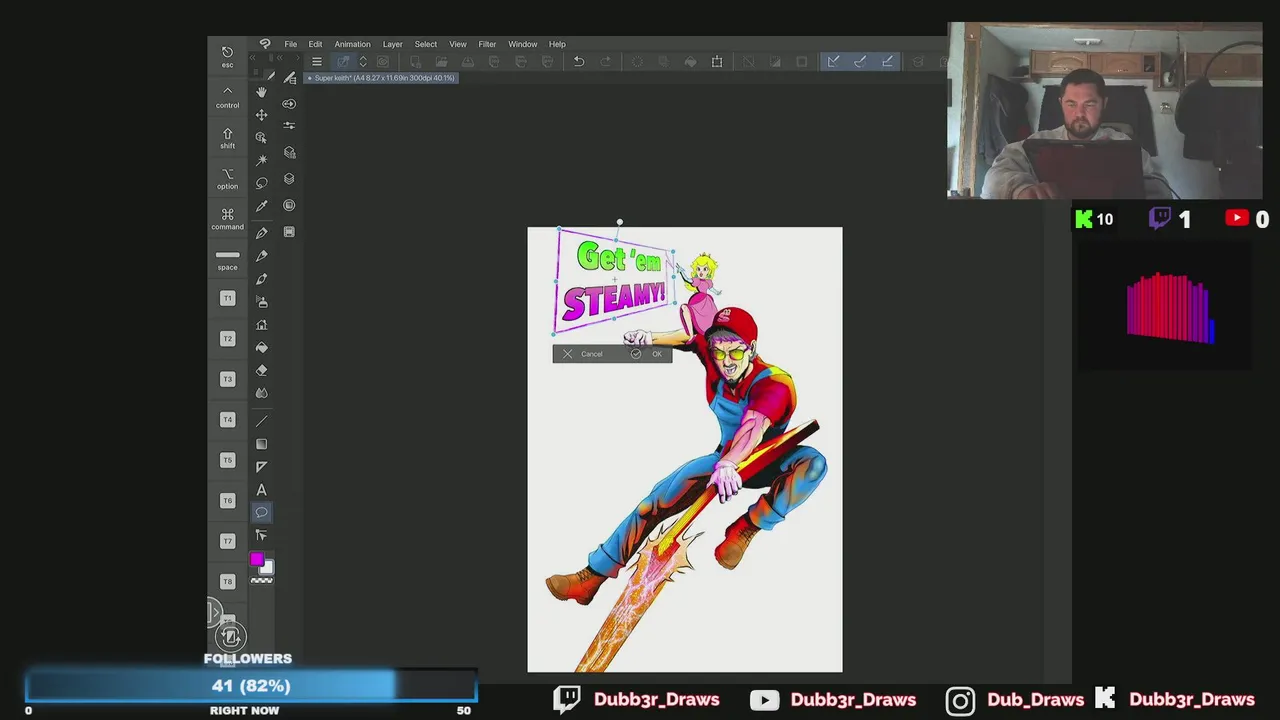The image size is (1280, 720).
Task: Click the Undo arrow in command bar
Action: (x=578, y=62)
